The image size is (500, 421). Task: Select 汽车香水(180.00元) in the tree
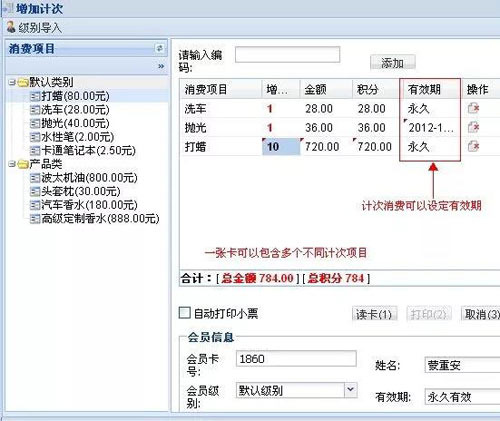coord(89,205)
